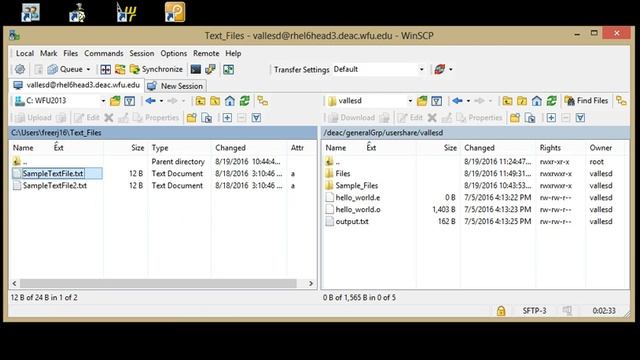This screenshot has height=360, width=640.
Task: Open the Files menu
Action: click(70, 53)
